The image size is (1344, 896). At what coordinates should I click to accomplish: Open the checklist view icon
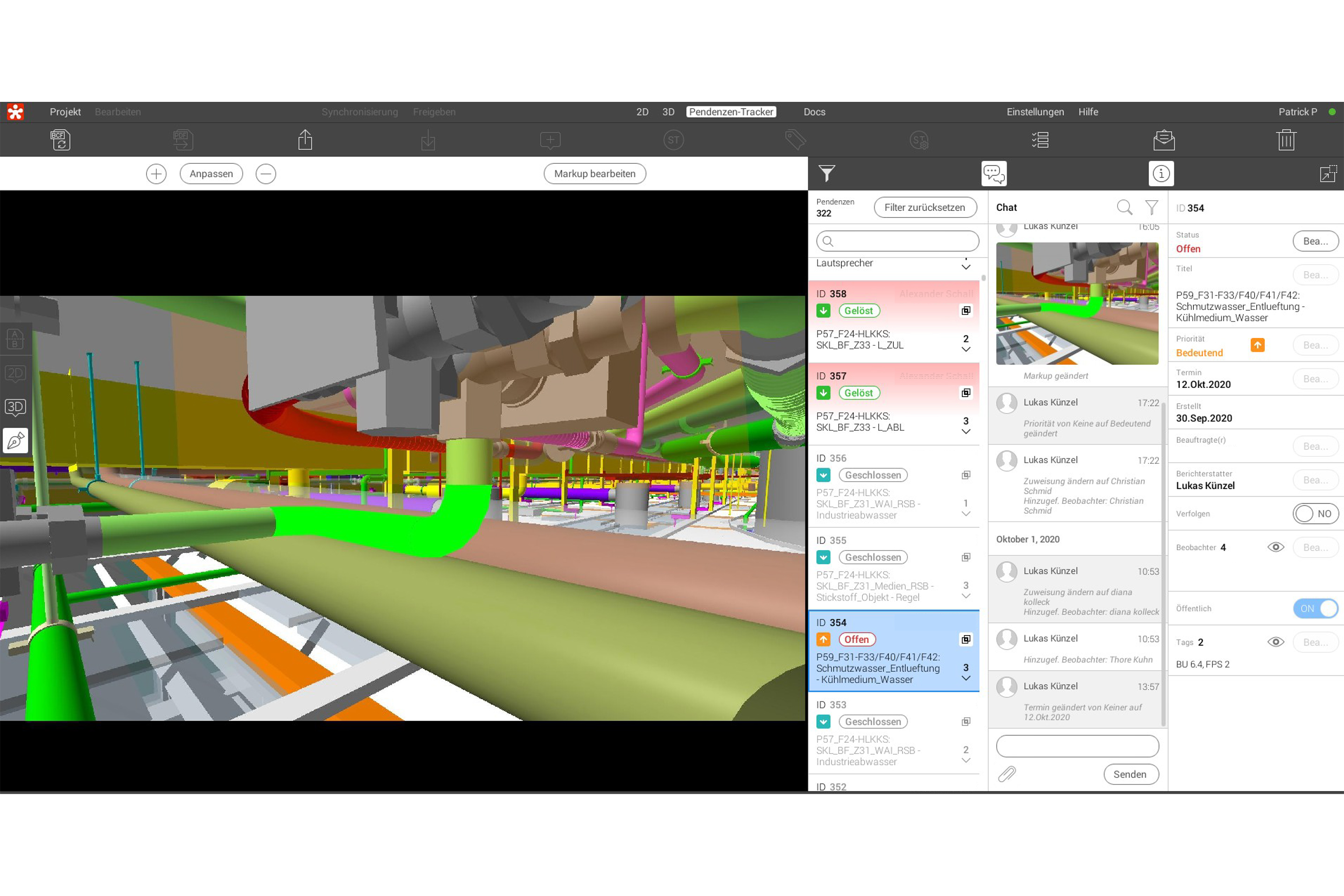click(x=1040, y=140)
